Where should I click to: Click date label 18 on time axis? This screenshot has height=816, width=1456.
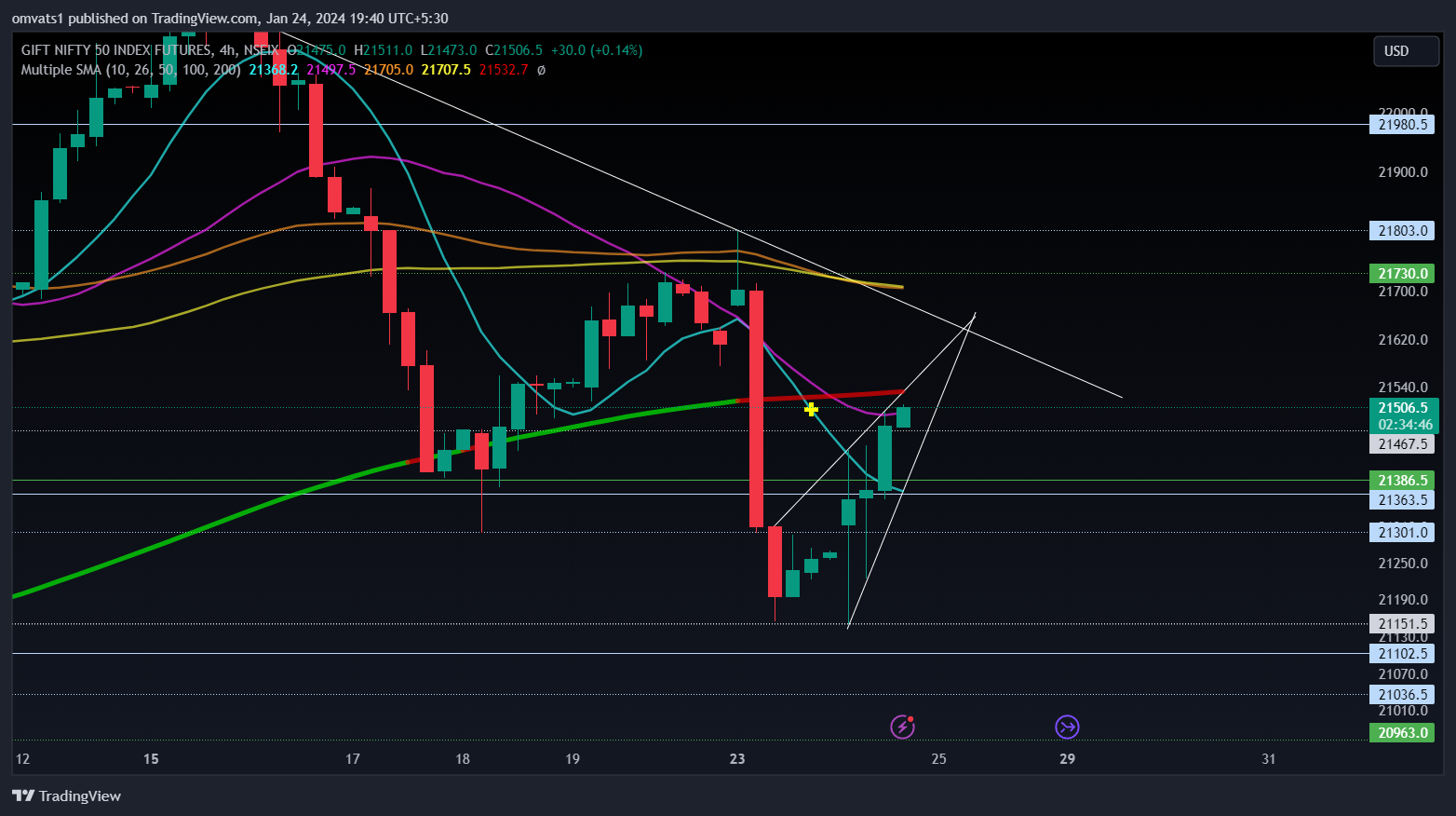click(x=462, y=759)
